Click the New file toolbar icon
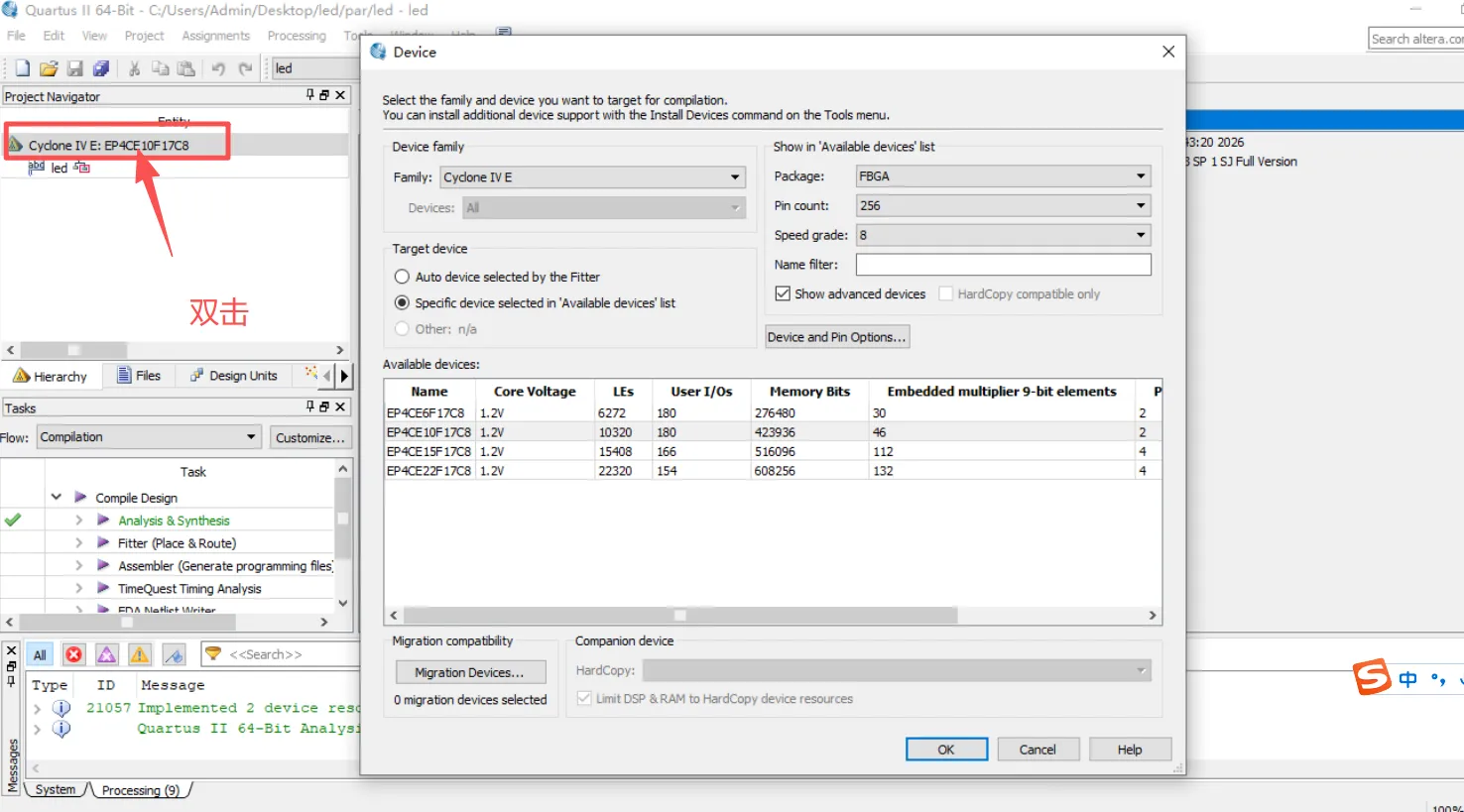This screenshot has width=1464, height=812. click(x=22, y=68)
